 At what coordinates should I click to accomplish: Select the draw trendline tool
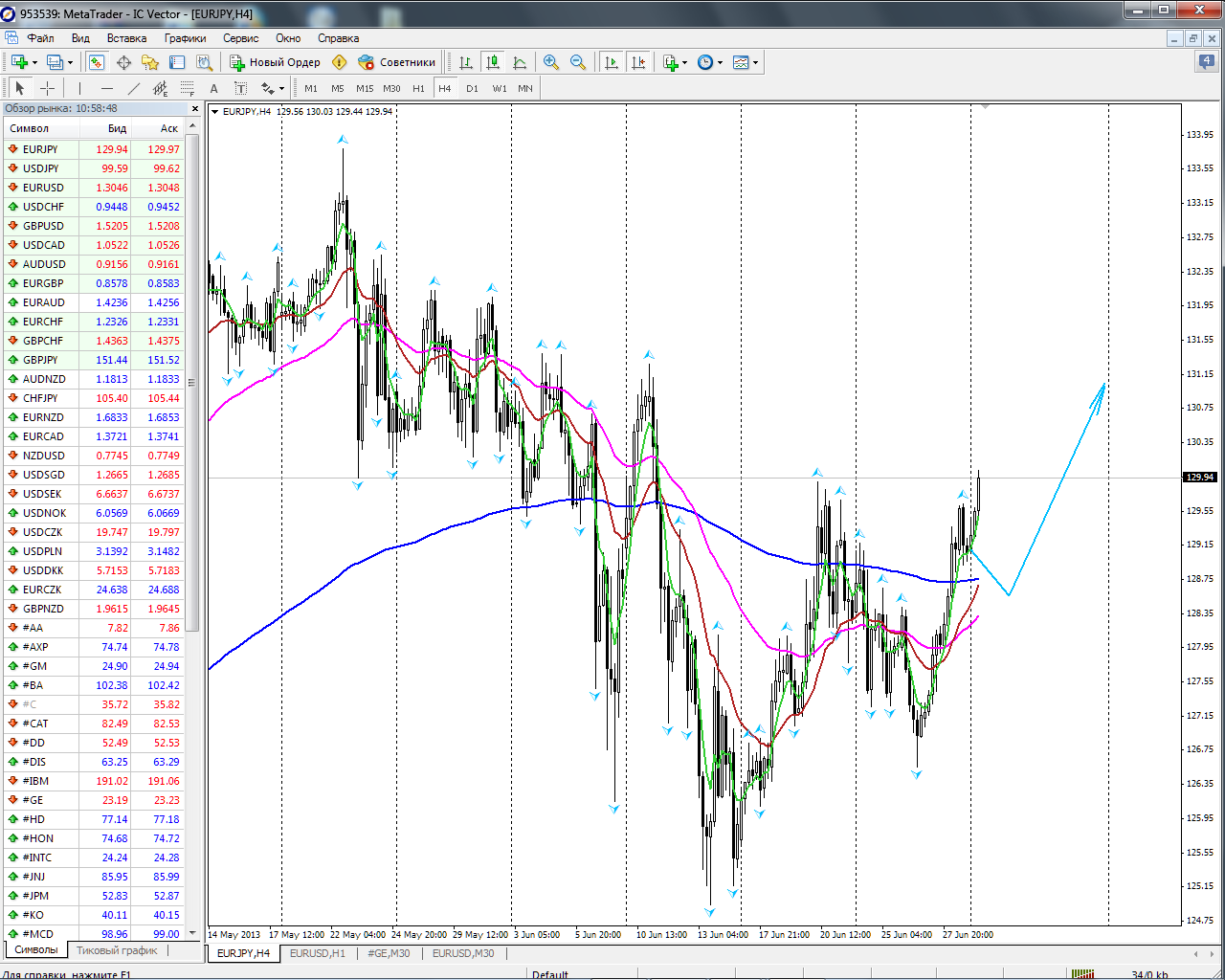[x=134, y=88]
